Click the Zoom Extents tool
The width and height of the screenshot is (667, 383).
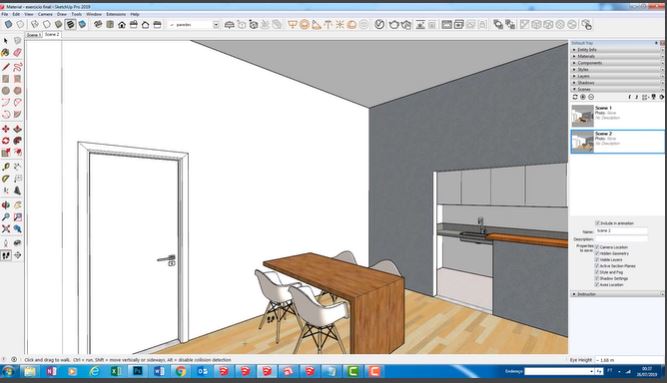pos(6,229)
